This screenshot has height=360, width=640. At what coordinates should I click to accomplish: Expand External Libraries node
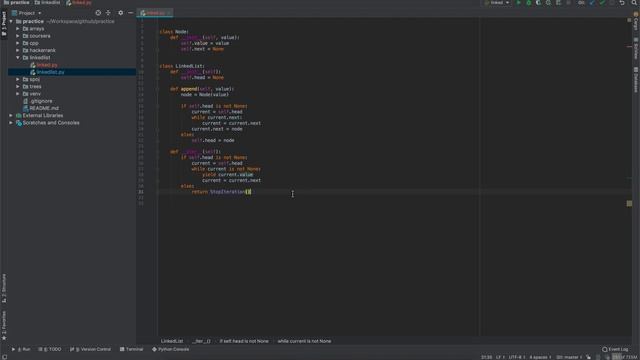coord(11,116)
